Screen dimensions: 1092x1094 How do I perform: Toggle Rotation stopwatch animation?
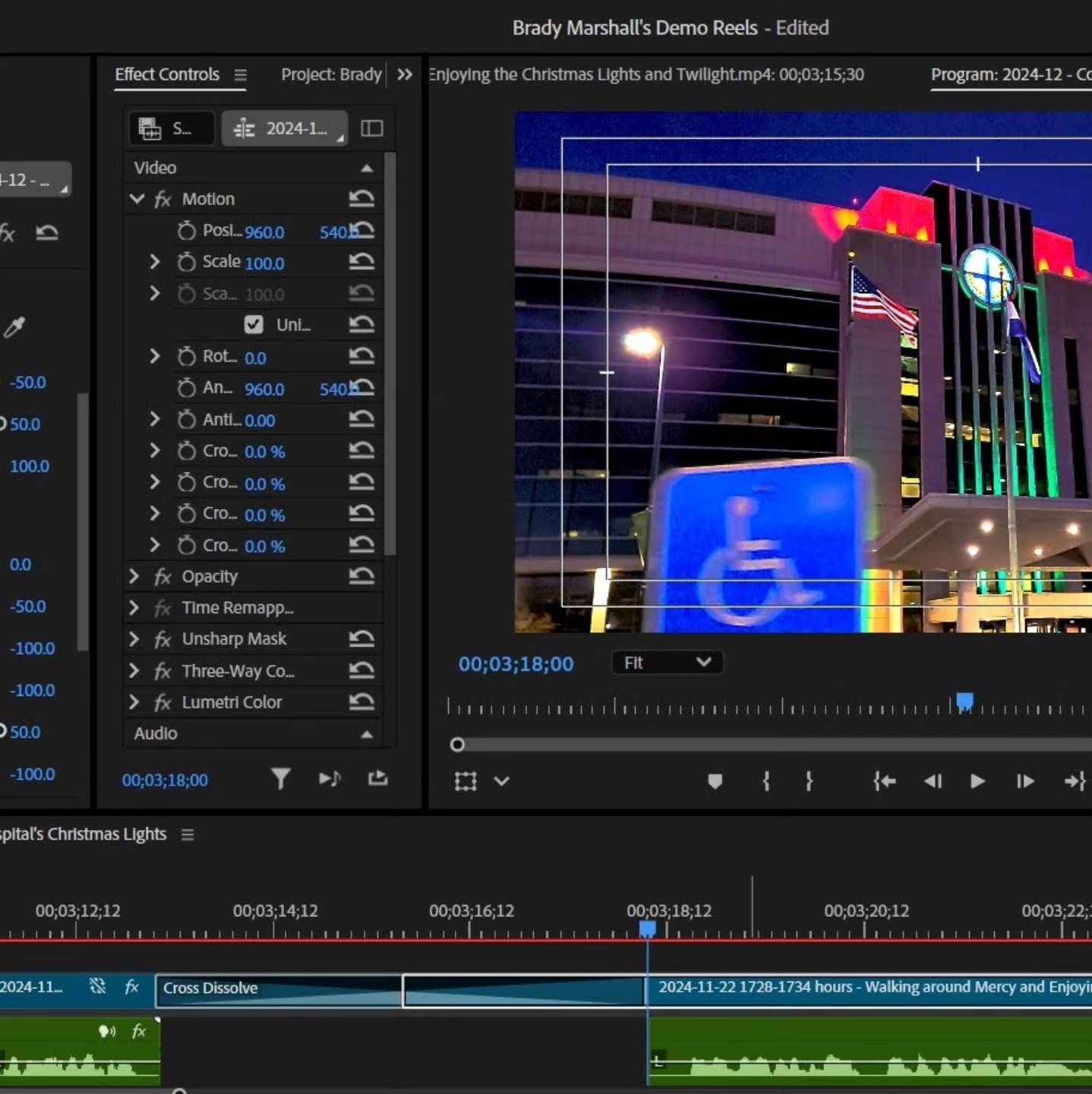pos(186,356)
